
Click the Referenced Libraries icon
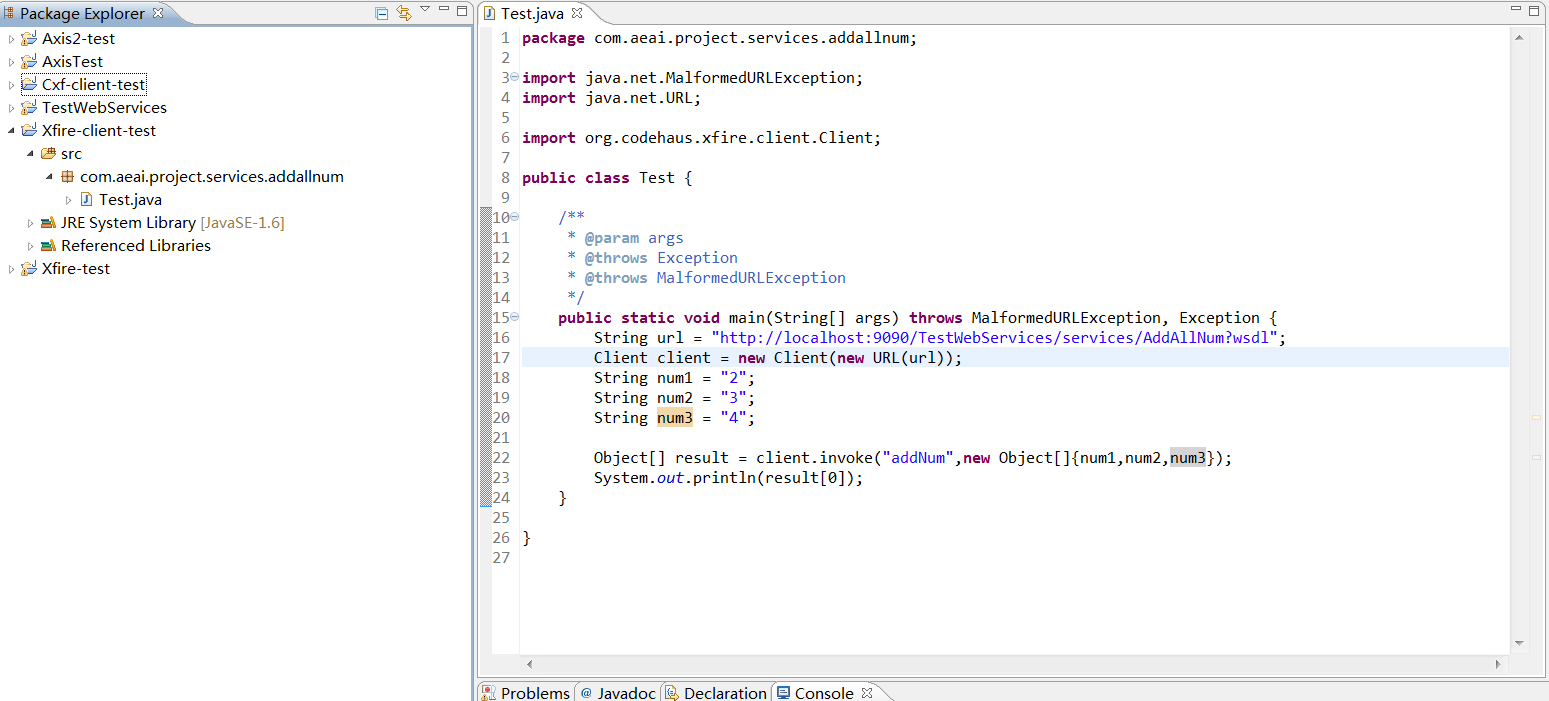[48, 246]
